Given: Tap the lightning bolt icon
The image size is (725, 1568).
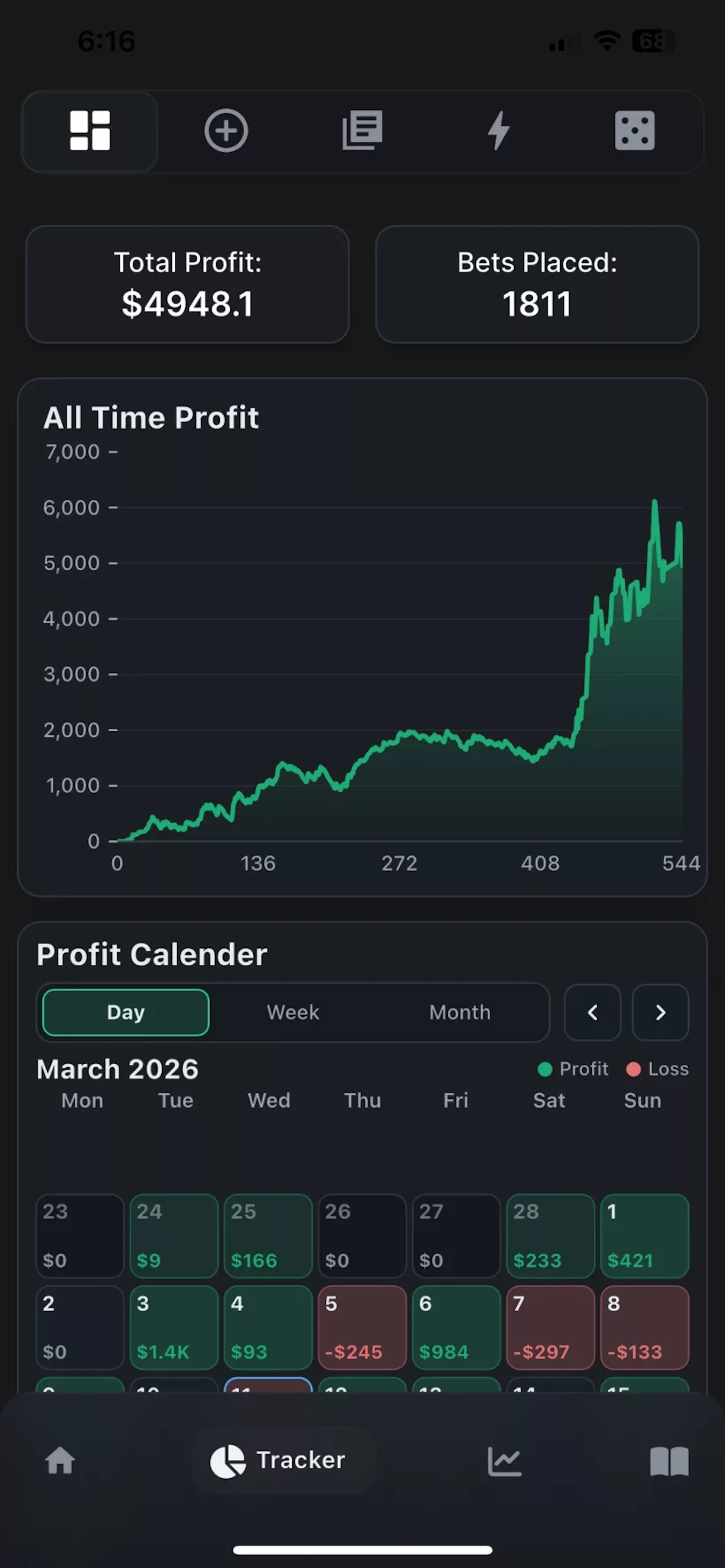Looking at the screenshot, I should [498, 130].
